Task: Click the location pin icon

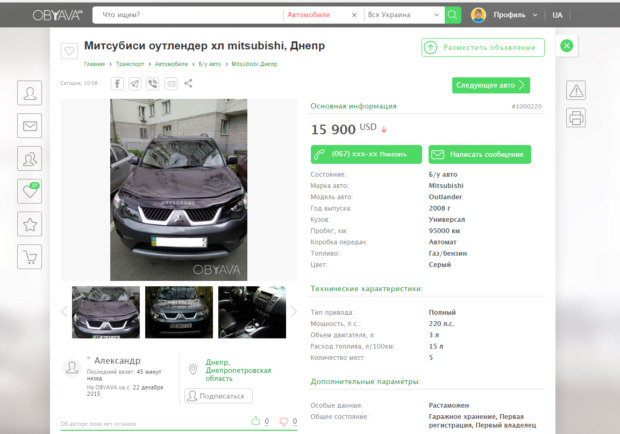Action: pyautogui.click(x=193, y=369)
